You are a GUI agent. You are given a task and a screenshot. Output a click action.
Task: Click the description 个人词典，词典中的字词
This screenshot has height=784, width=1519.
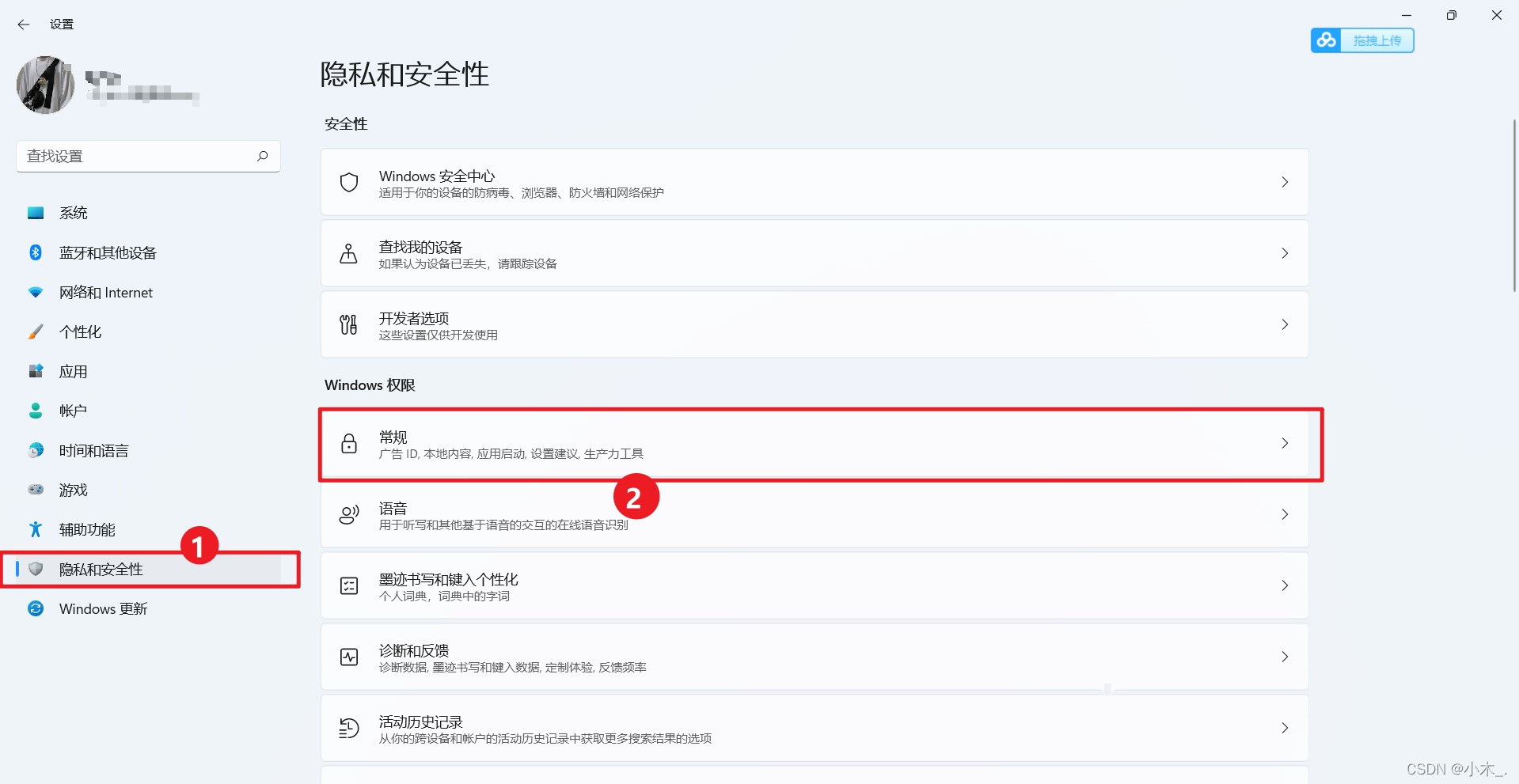(x=444, y=596)
